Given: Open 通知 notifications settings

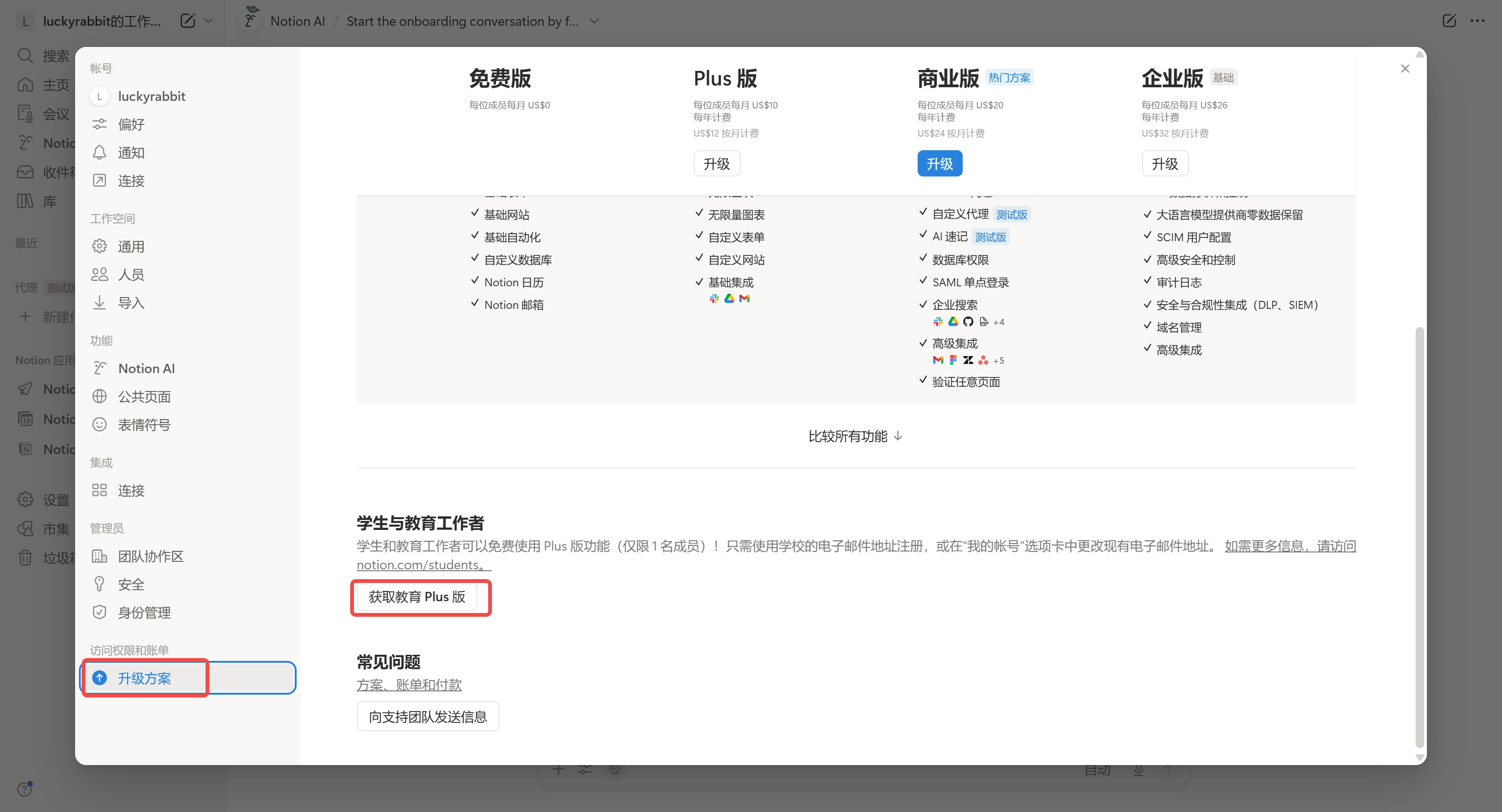Looking at the screenshot, I should (188, 153).
